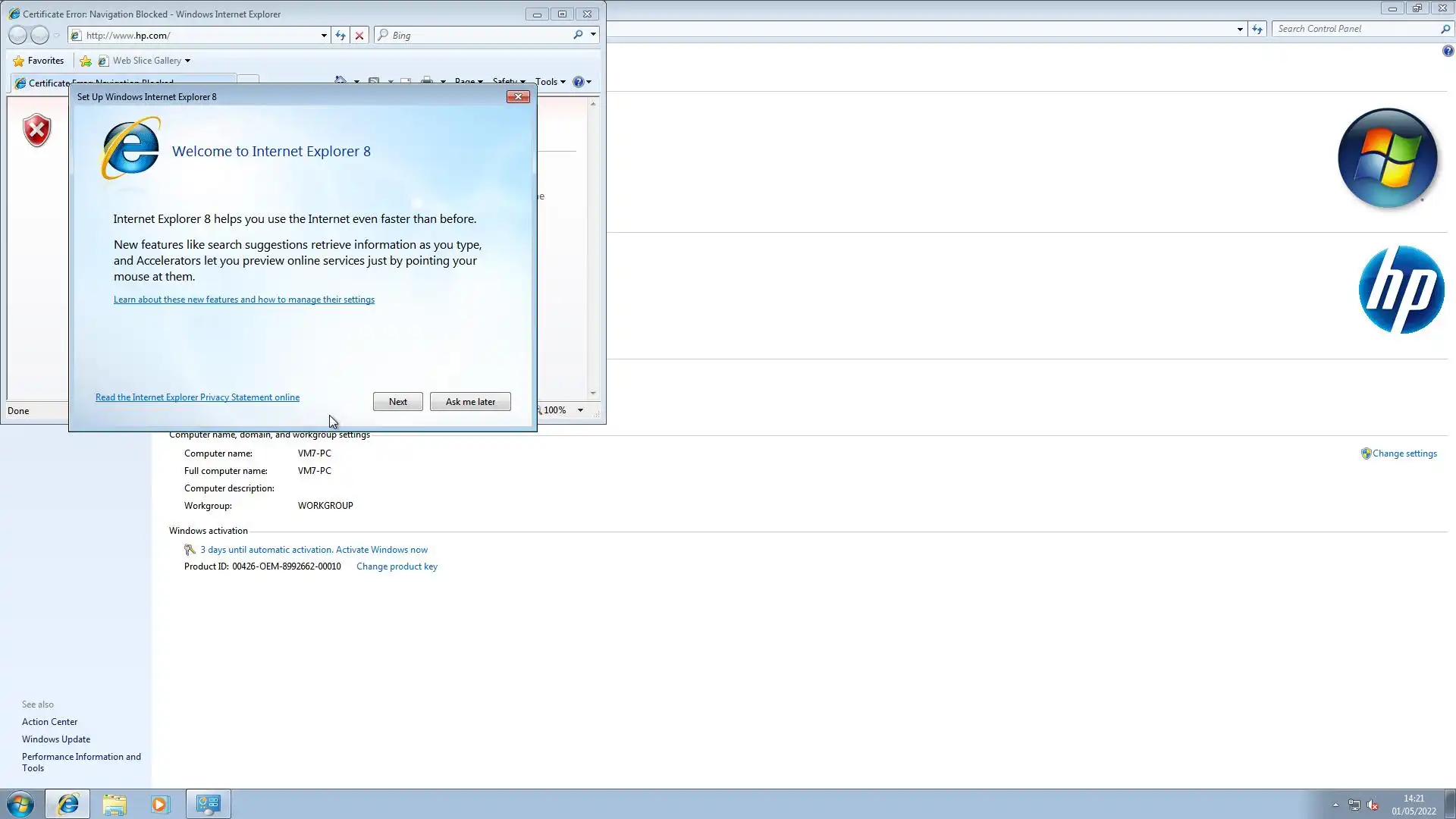Image resolution: width=1456 pixels, height=819 pixels.
Task: Open Windows Media Player from taskbar
Action: [160, 804]
